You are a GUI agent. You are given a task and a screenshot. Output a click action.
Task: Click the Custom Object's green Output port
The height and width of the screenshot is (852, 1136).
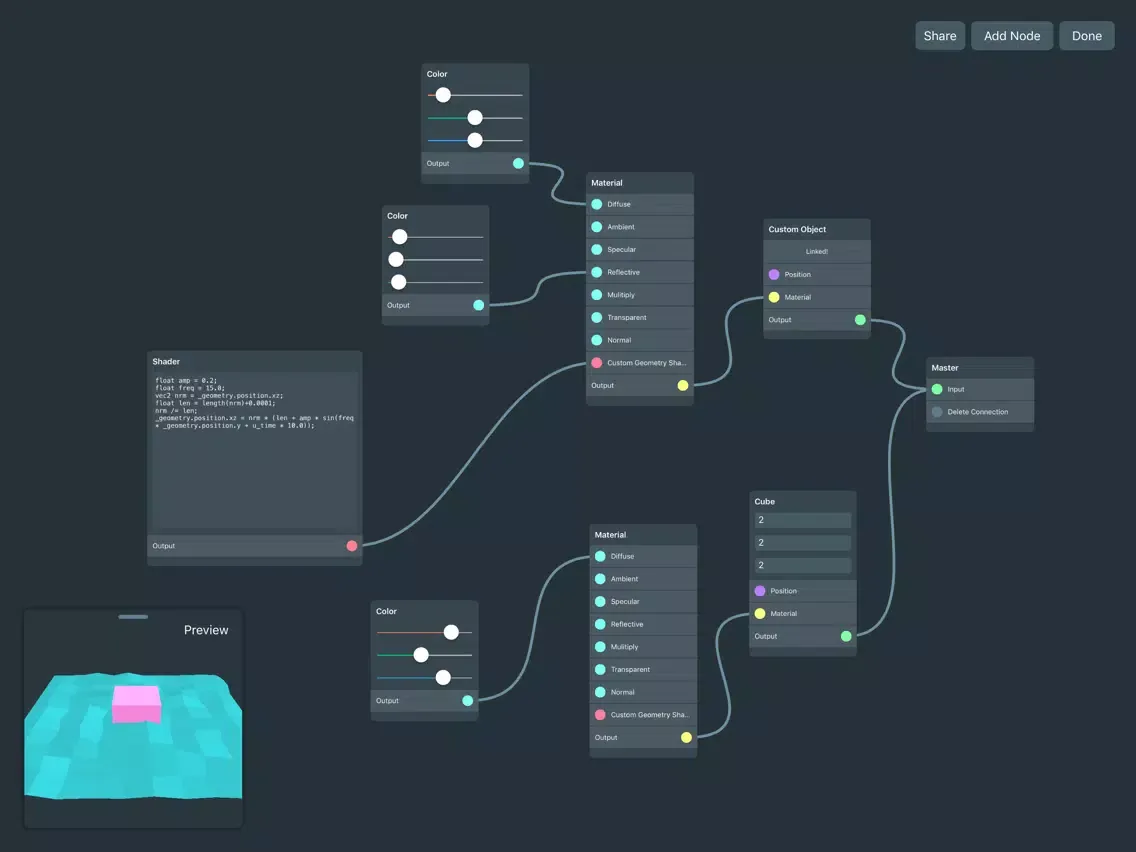click(x=860, y=320)
